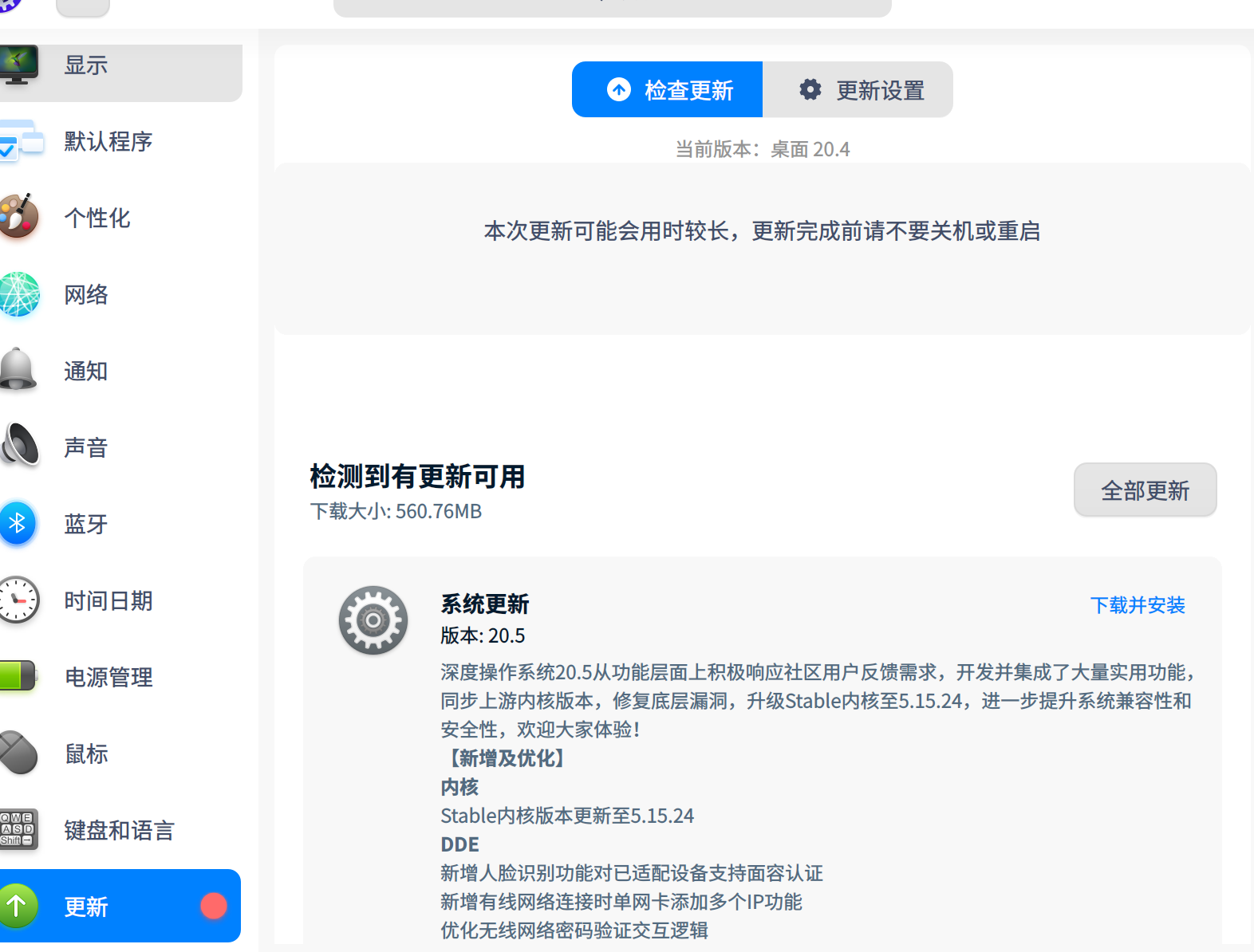1254x952 pixels.
Task: Click the Notification bell icon
Action: click(x=18, y=369)
